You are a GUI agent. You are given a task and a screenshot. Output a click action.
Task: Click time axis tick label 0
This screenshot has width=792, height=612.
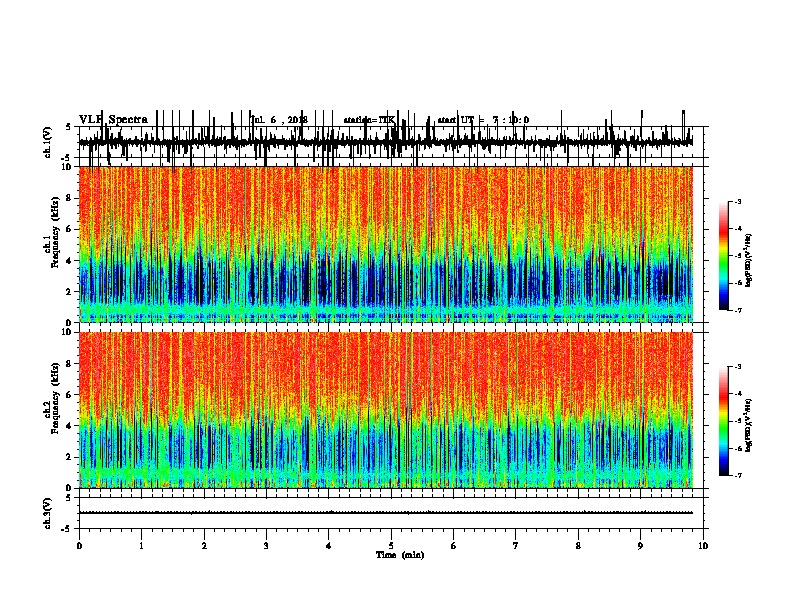coord(79,546)
